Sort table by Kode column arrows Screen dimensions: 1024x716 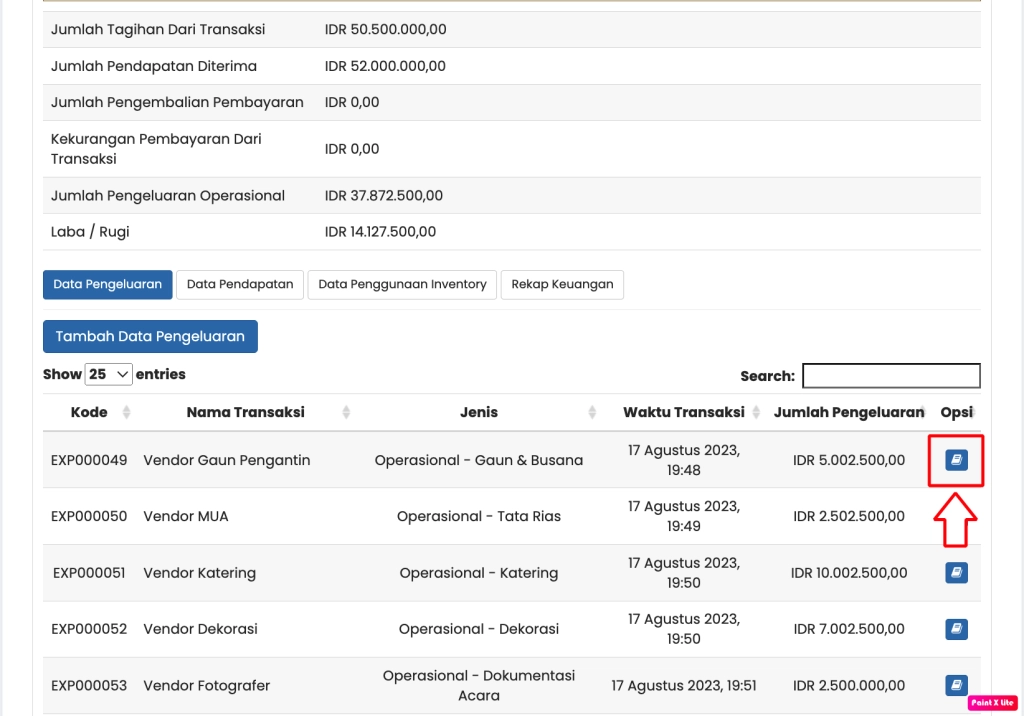(127, 412)
